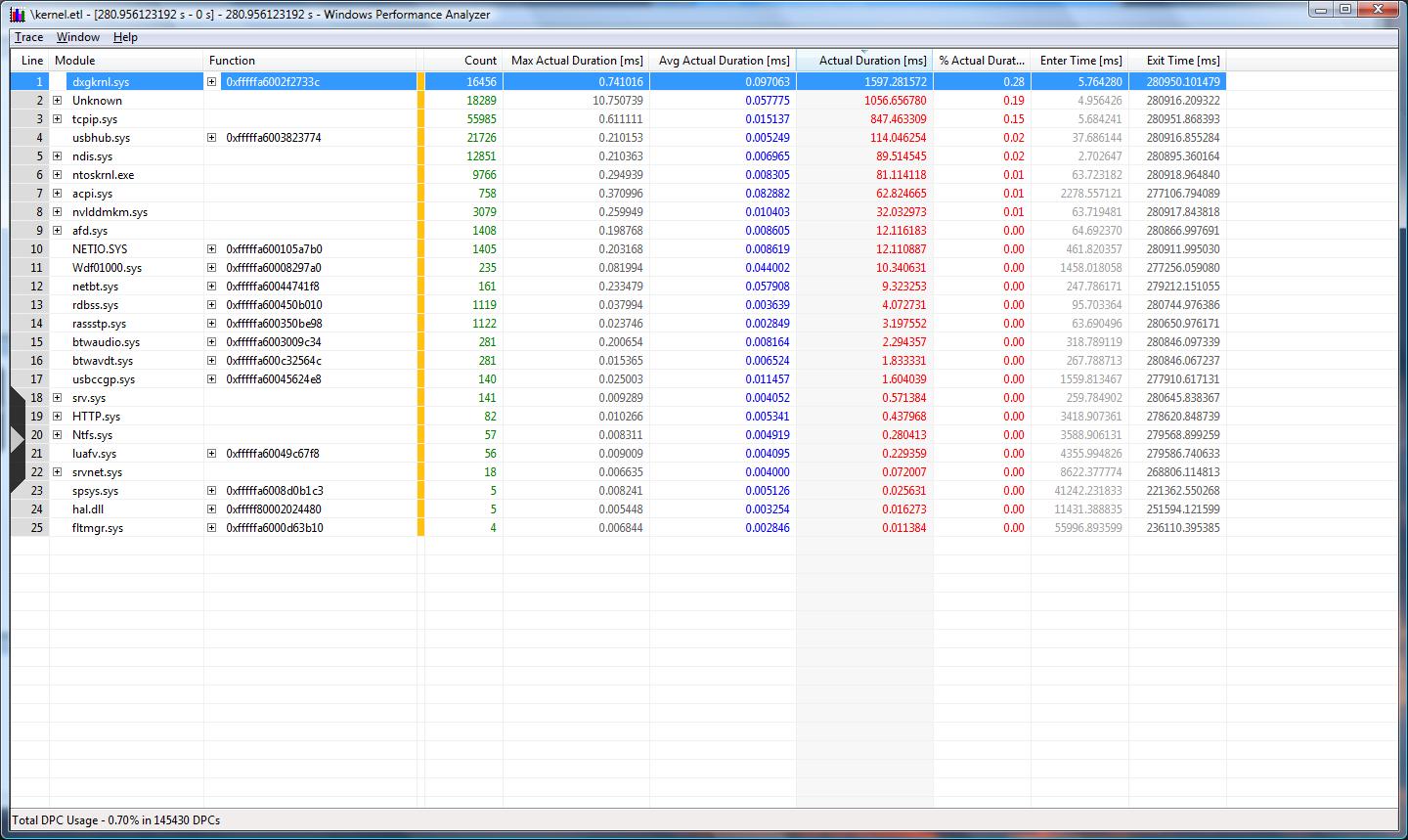This screenshot has width=1408, height=840.
Task: Expand the Ntfs.sys module row
Action: click(58, 435)
